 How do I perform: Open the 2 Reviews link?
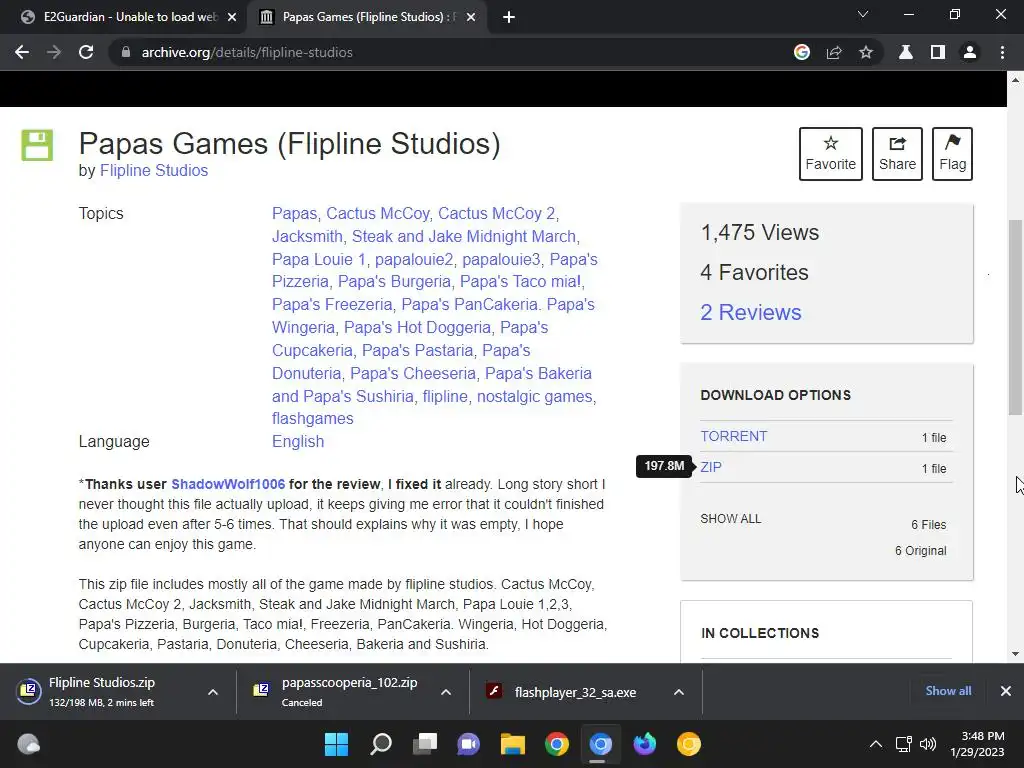click(750, 312)
